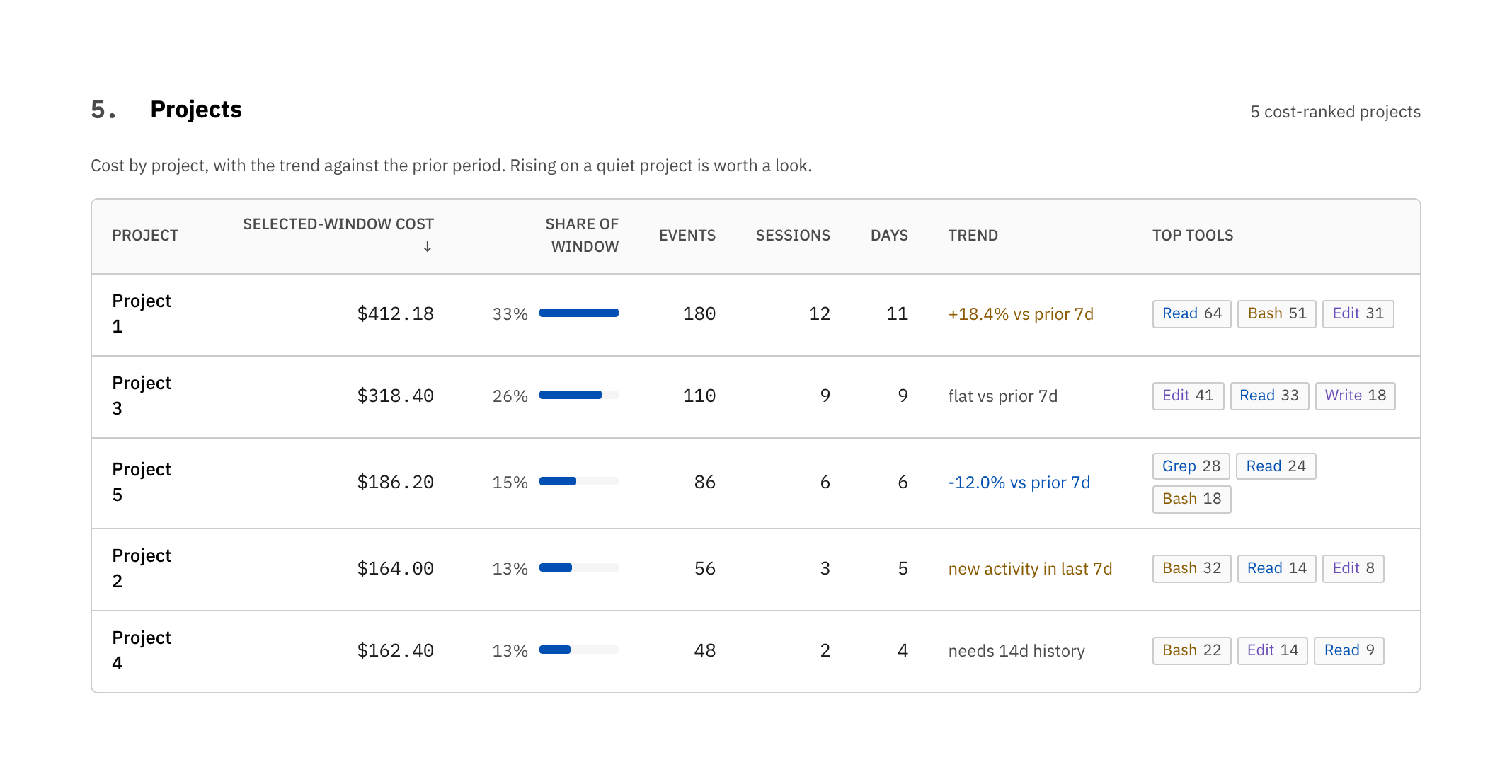The image size is (1512, 784).
Task: Click the Read 9 tool tag
Action: [1349, 651]
